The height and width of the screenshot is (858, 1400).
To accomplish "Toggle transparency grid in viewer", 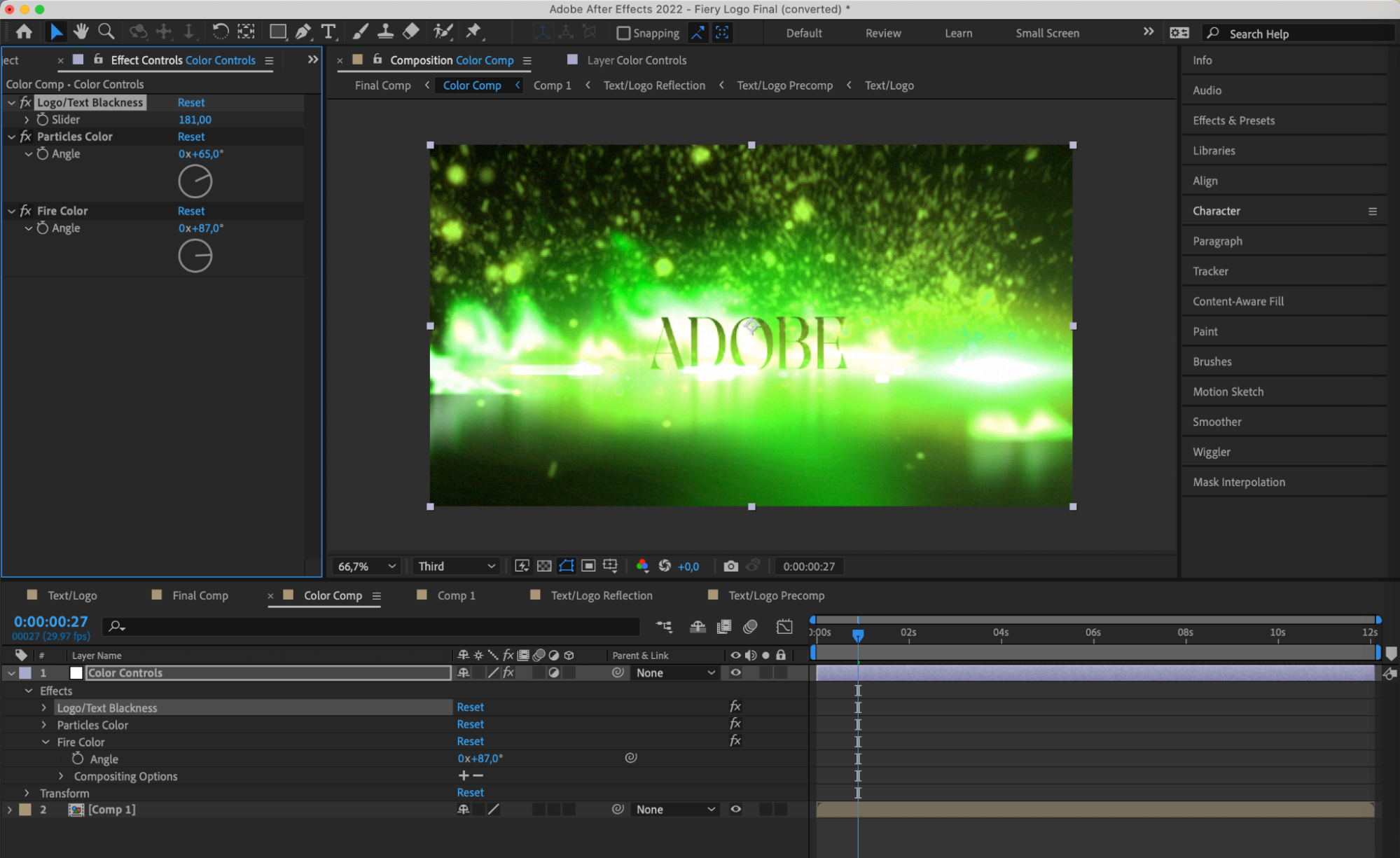I will tap(544, 566).
